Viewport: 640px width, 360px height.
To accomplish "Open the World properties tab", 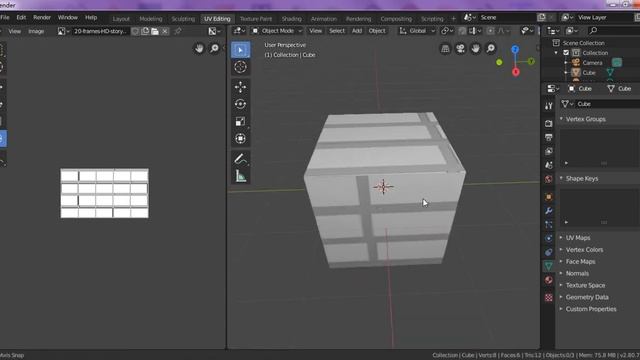I will (549, 179).
